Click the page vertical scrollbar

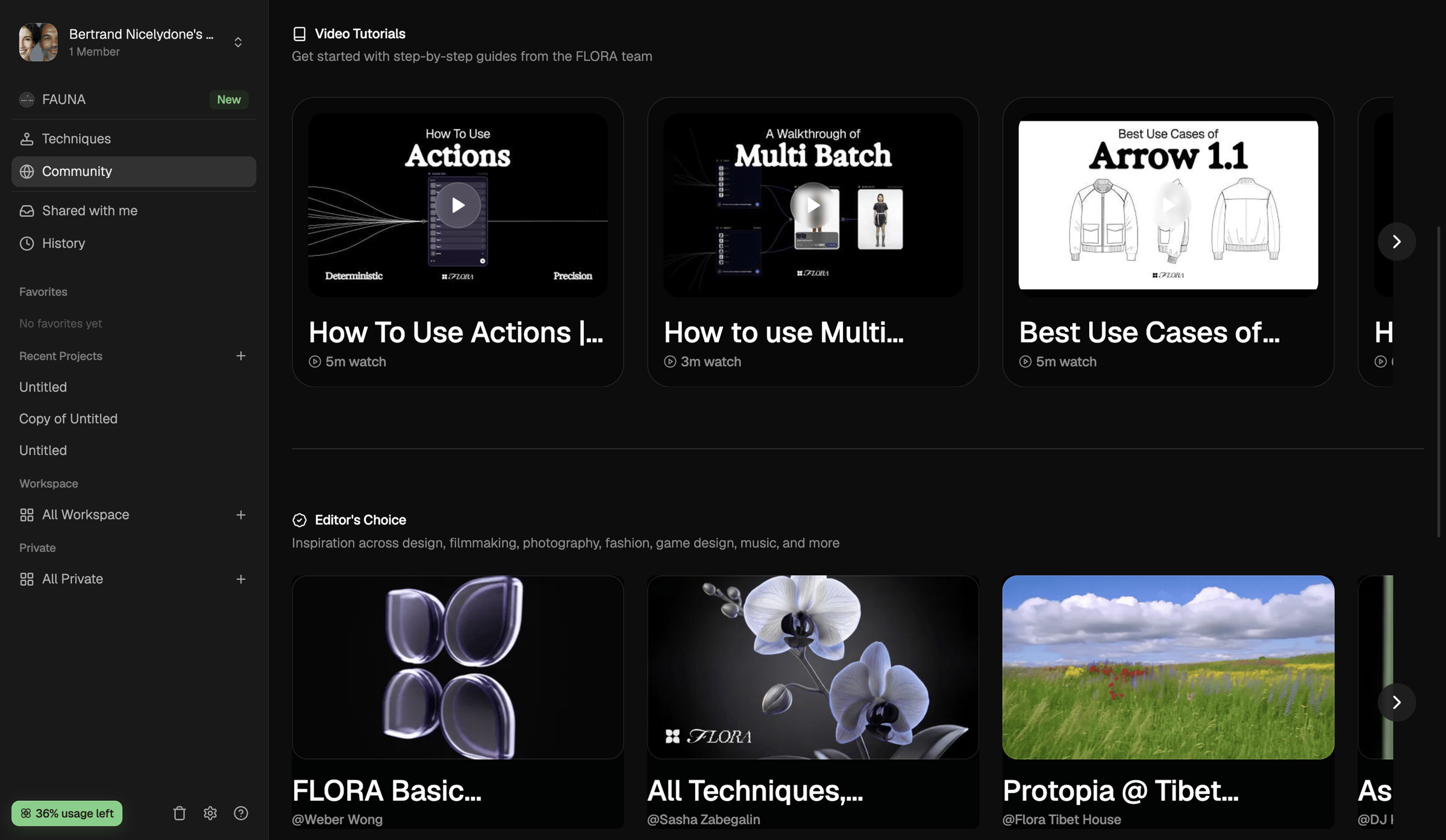[1439, 382]
